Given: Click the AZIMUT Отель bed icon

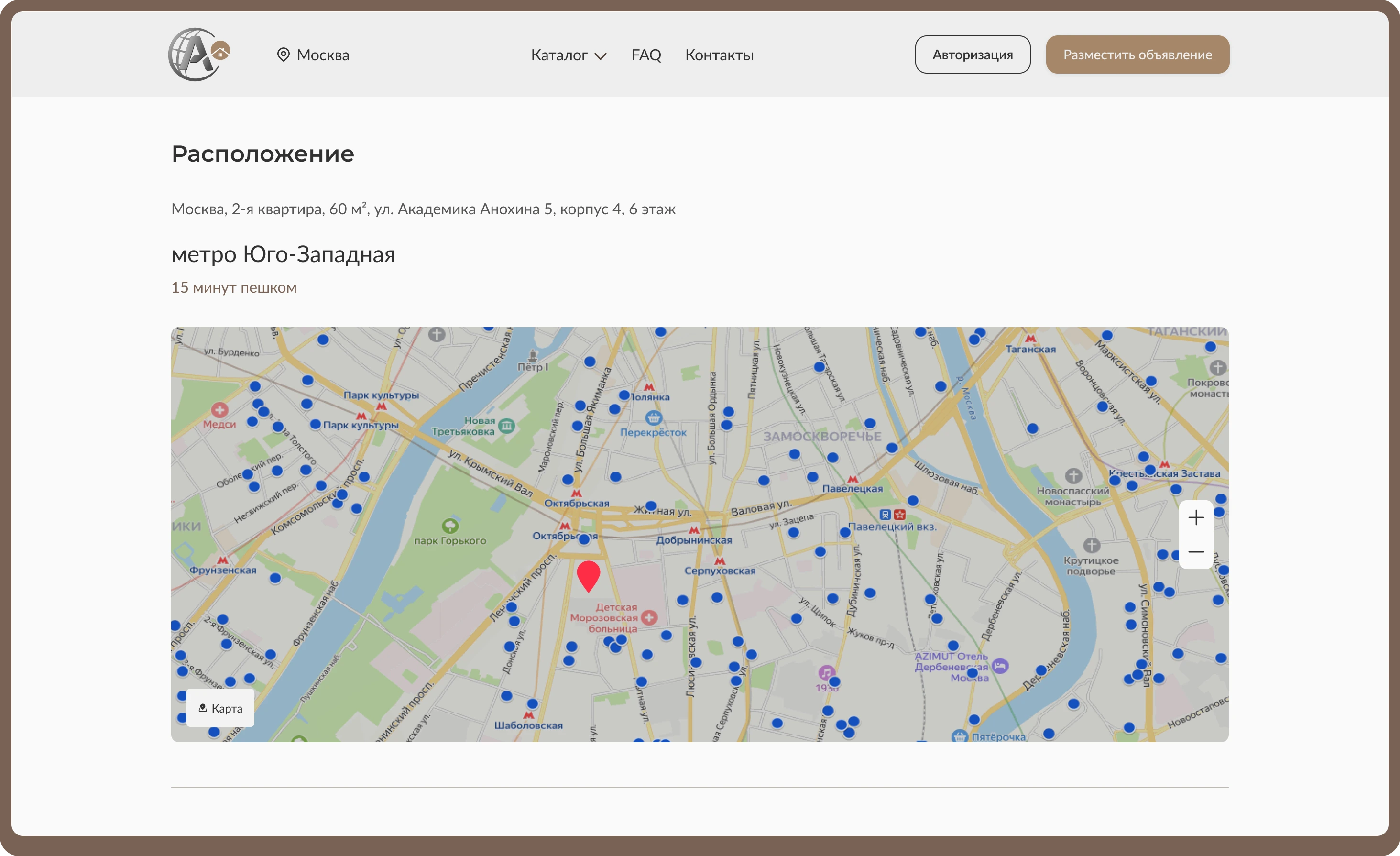Looking at the screenshot, I should point(1000,666).
